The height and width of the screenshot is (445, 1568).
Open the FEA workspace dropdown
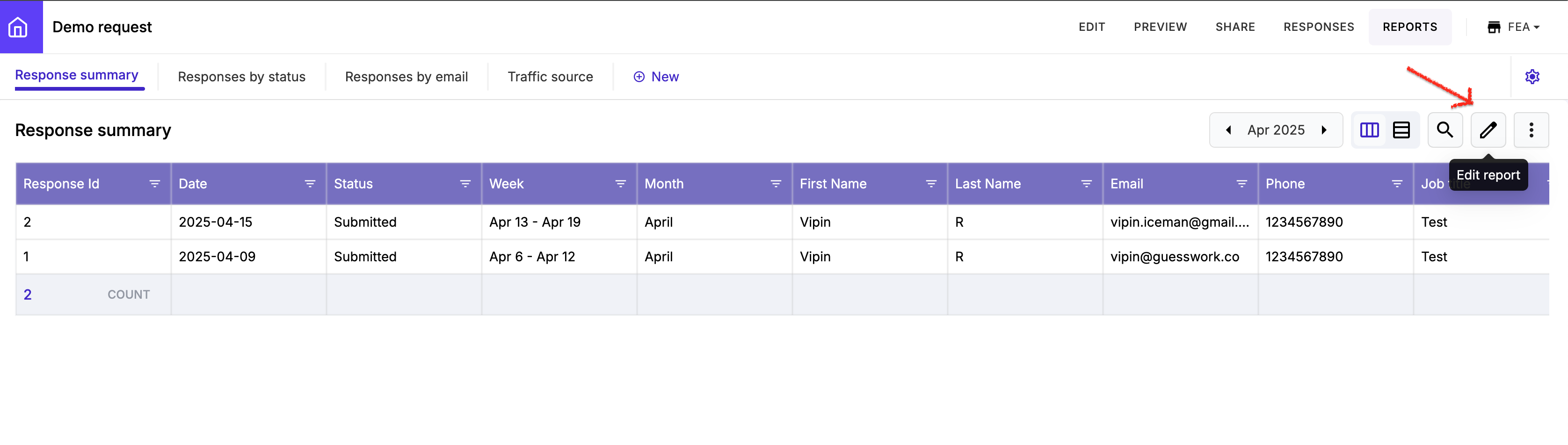pos(1514,27)
